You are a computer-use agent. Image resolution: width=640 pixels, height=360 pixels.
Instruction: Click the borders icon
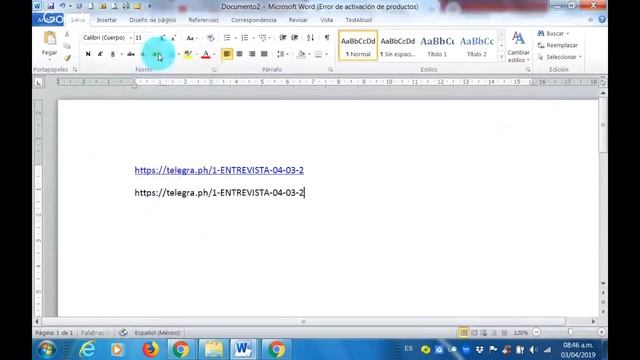pos(318,54)
